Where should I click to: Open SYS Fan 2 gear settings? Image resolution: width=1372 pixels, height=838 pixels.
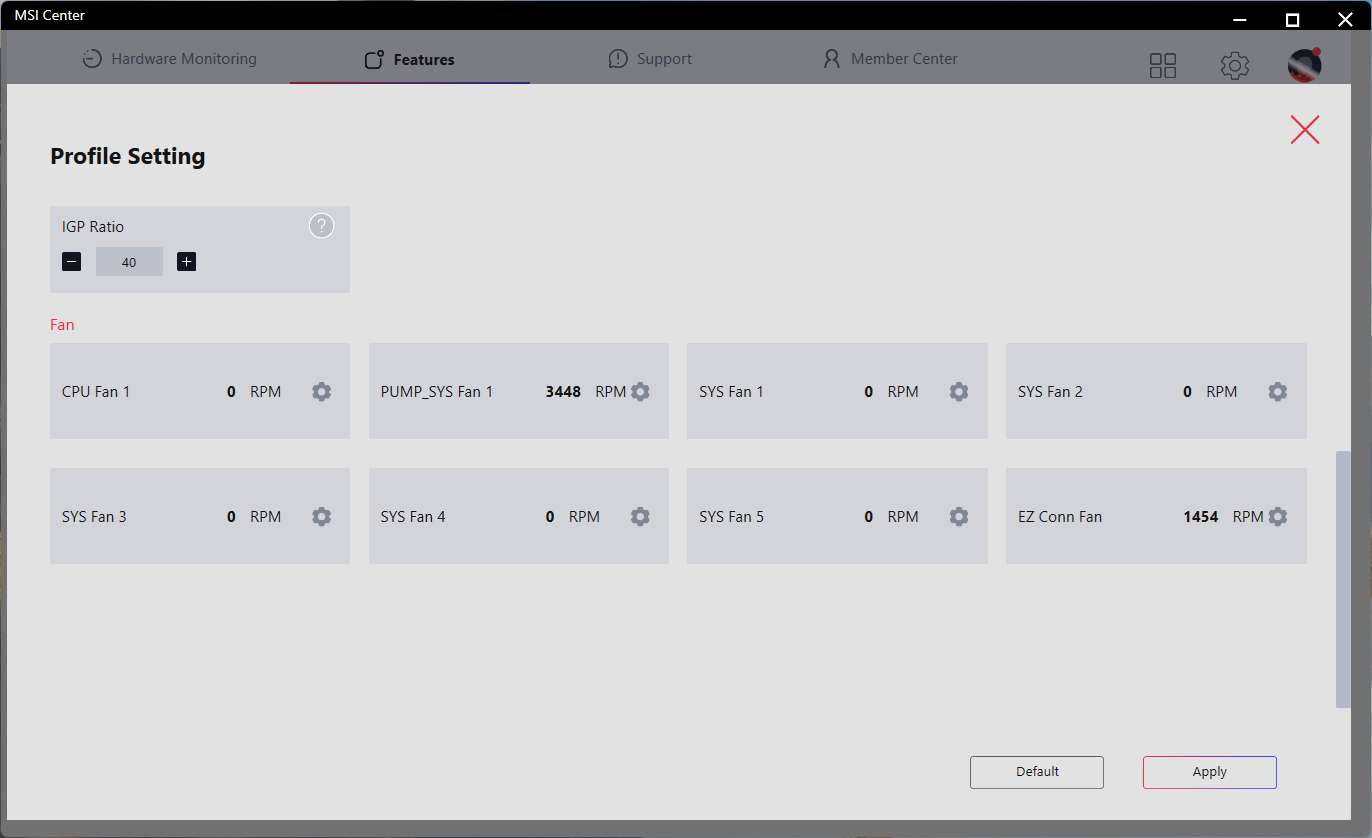[1278, 392]
